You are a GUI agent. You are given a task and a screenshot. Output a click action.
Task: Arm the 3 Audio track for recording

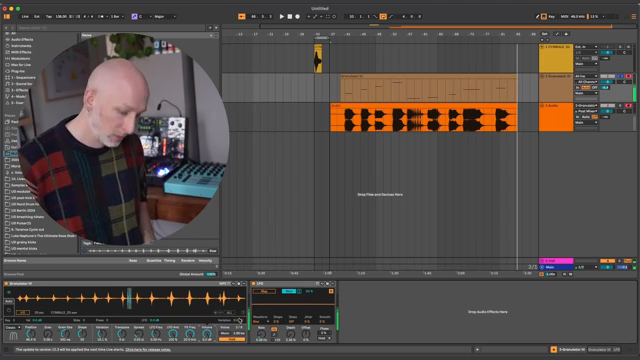[628, 106]
